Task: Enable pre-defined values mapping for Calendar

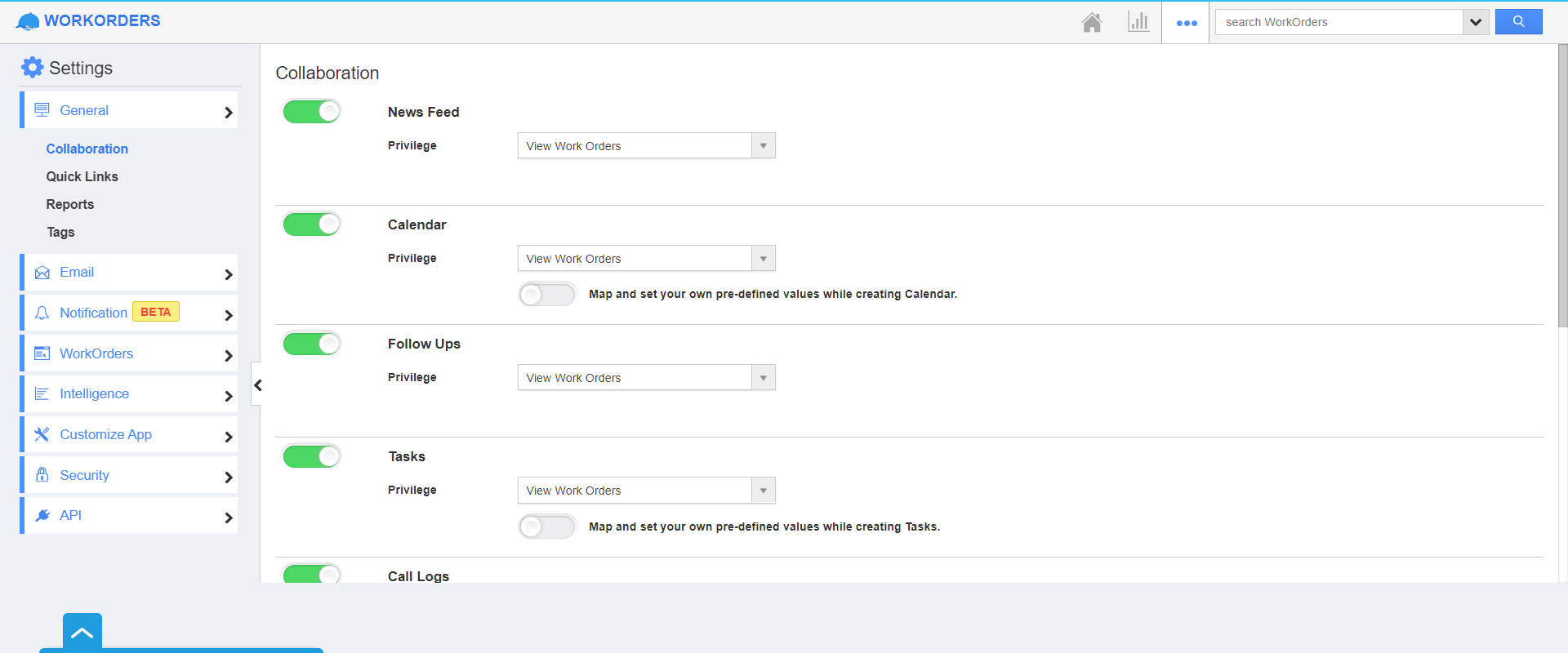Action: pyautogui.click(x=547, y=294)
